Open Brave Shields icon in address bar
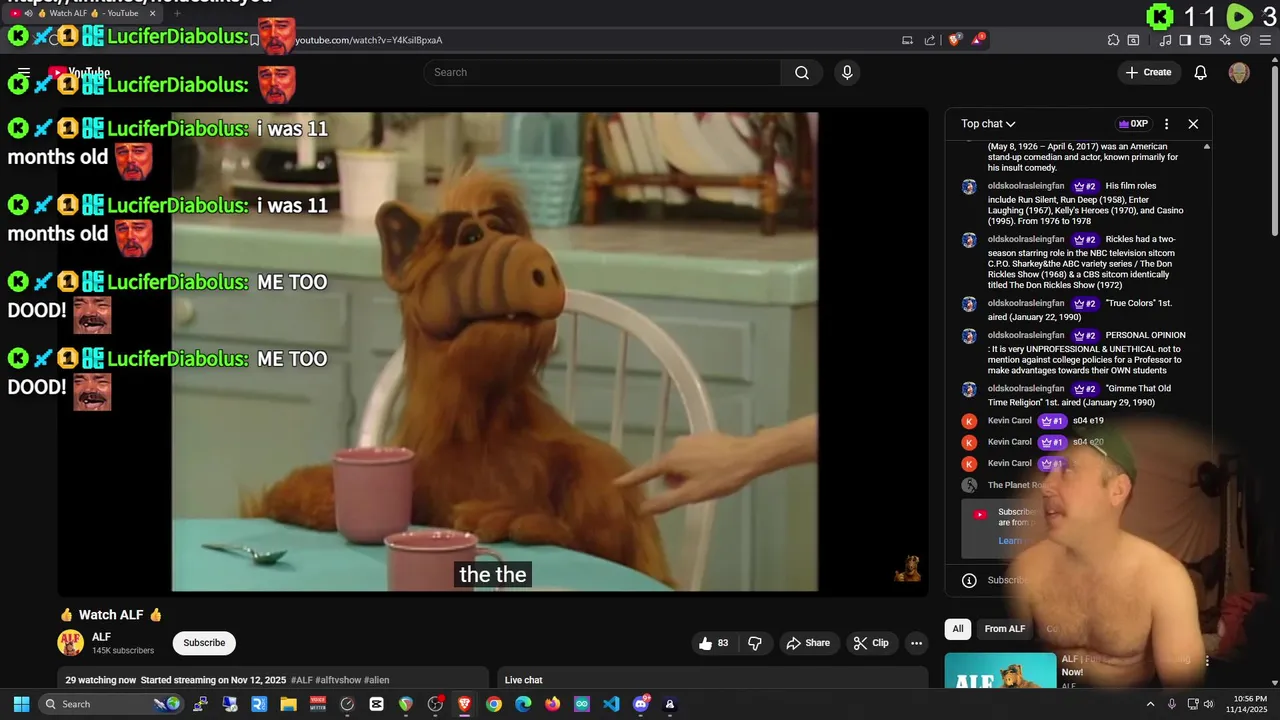Image resolution: width=1280 pixels, height=720 pixels. [x=954, y=40]
